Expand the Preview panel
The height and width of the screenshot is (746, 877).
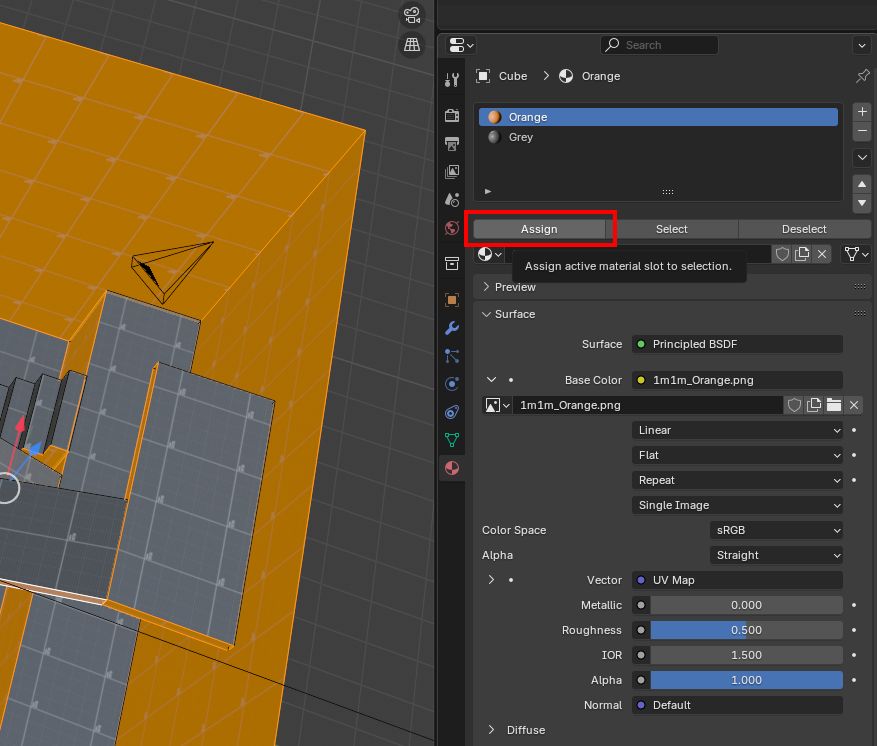point(515,287)
